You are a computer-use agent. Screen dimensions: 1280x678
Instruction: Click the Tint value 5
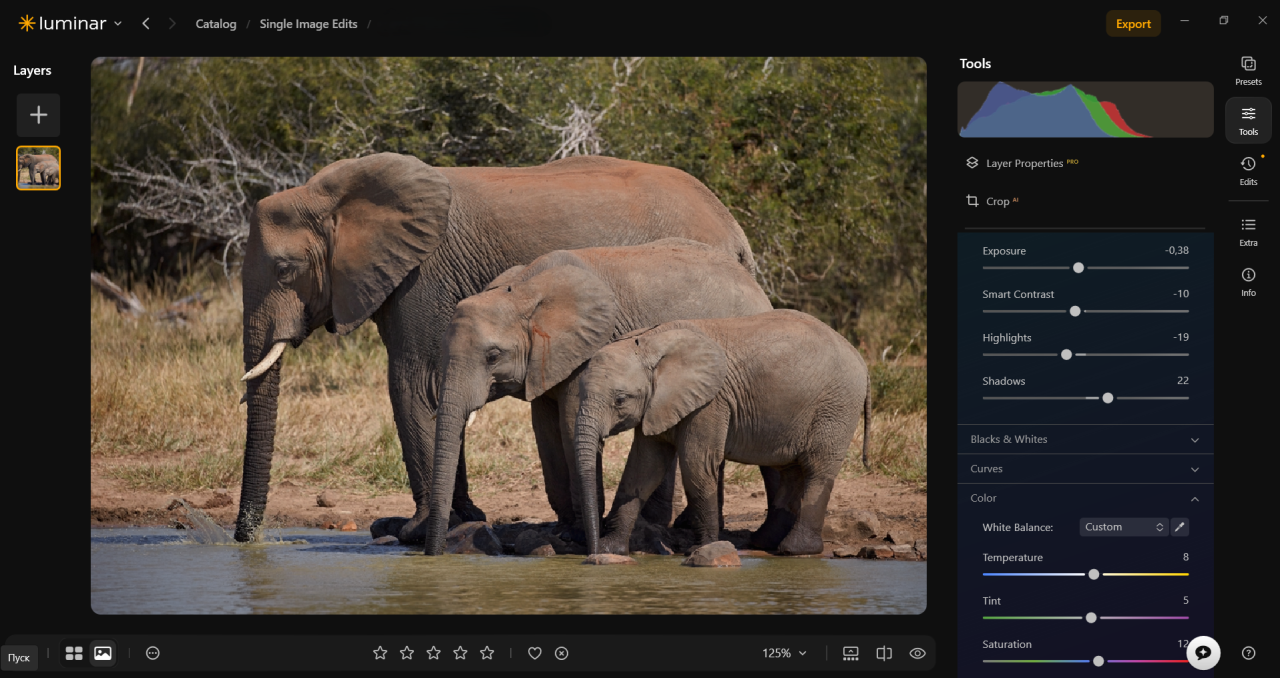tap(1186, 601)
